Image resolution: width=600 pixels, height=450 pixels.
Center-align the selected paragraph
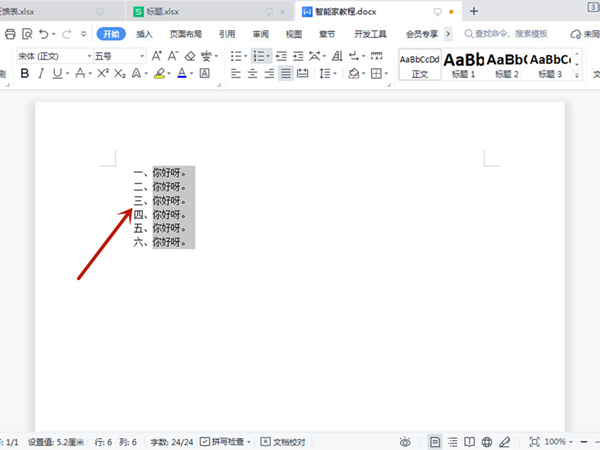[251, 74]
